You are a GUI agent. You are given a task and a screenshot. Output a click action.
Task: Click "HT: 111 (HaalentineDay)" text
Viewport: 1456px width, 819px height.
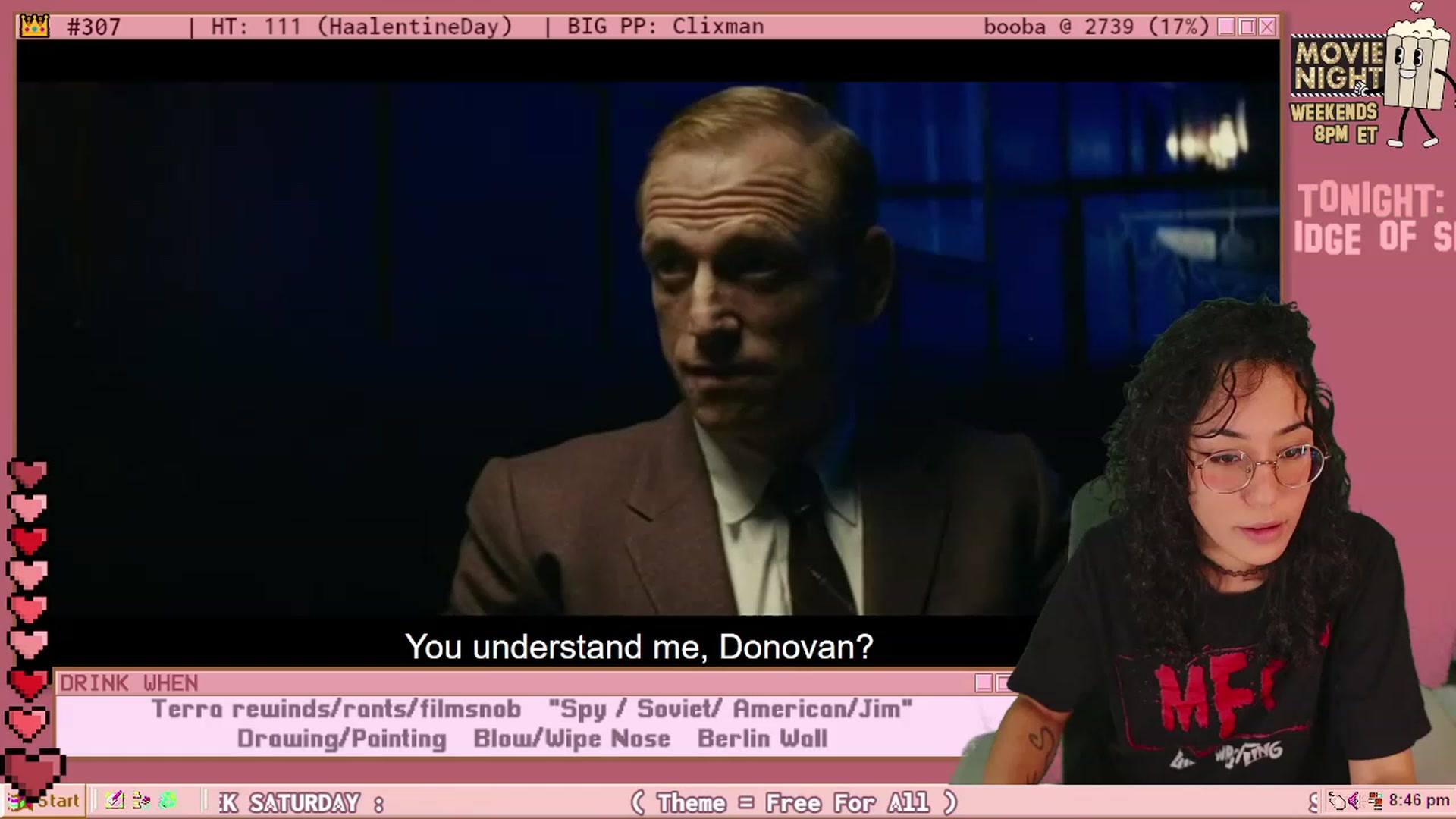click(x=362, y=27)
